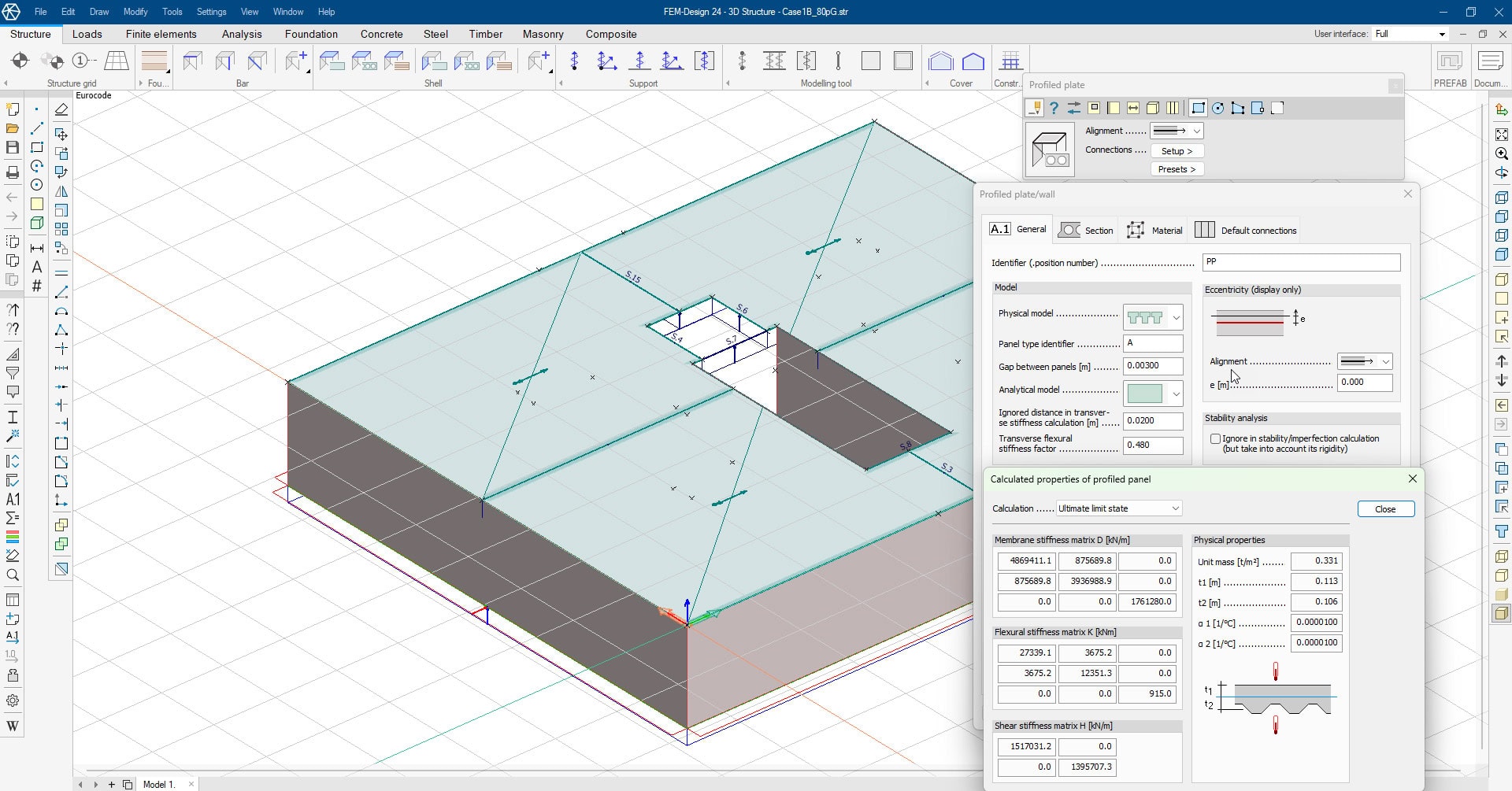This screenshot has height=791, width=1512.
Task: Enable Ignore in stability/imperfection calculation
Action: coord(1215,439)
